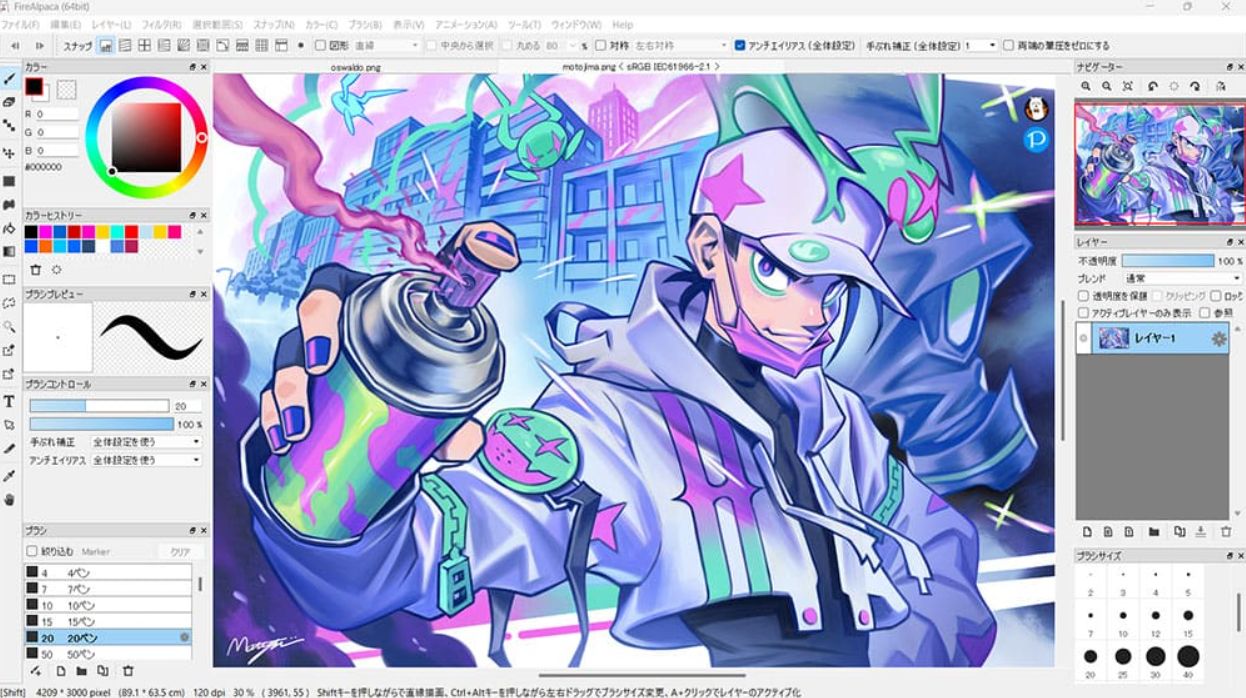Screen dimensions: 1246x698
Task: Select the Brush tool in left toolbar
Action: click(10, 78)
